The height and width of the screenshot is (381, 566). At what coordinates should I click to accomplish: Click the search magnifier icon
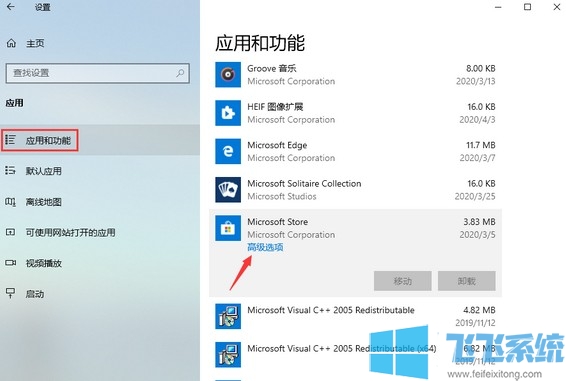tap(180, 73)
